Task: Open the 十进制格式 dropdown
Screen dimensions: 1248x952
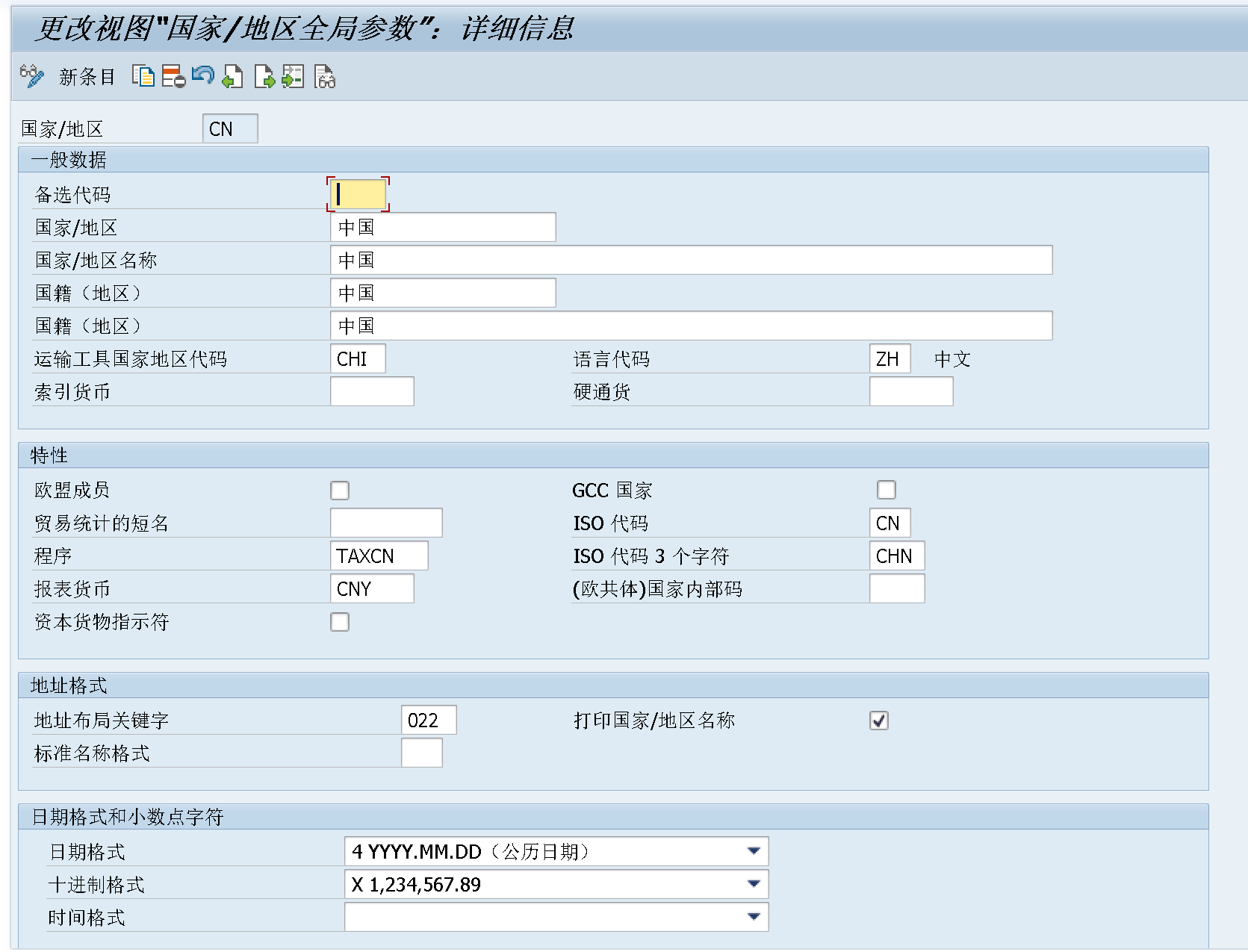Action: coord(754,884)
